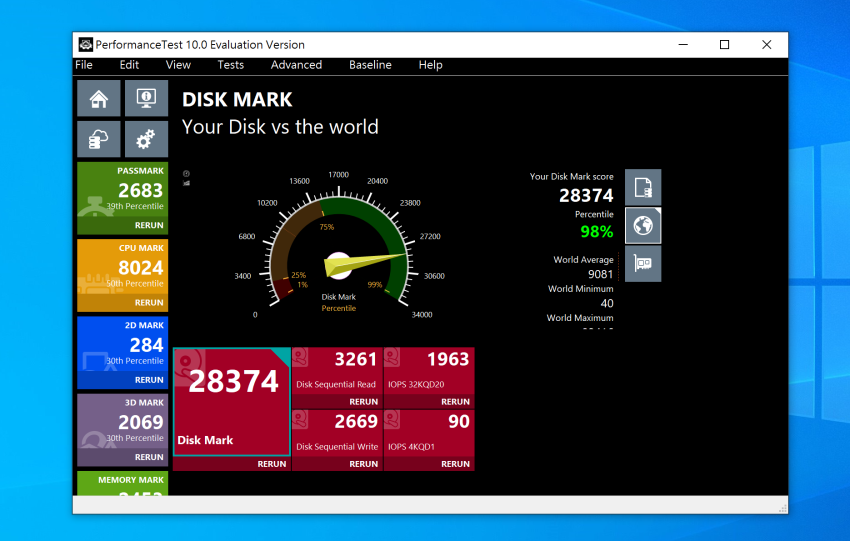Click the hardware card comparison icon

pyautogui.click(x=643, y=263)
